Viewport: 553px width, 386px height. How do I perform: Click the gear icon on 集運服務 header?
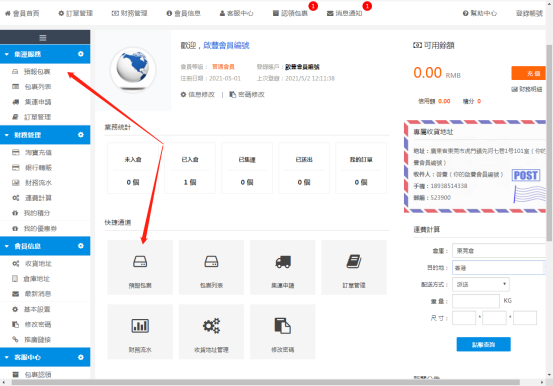(x=81, y=54)
